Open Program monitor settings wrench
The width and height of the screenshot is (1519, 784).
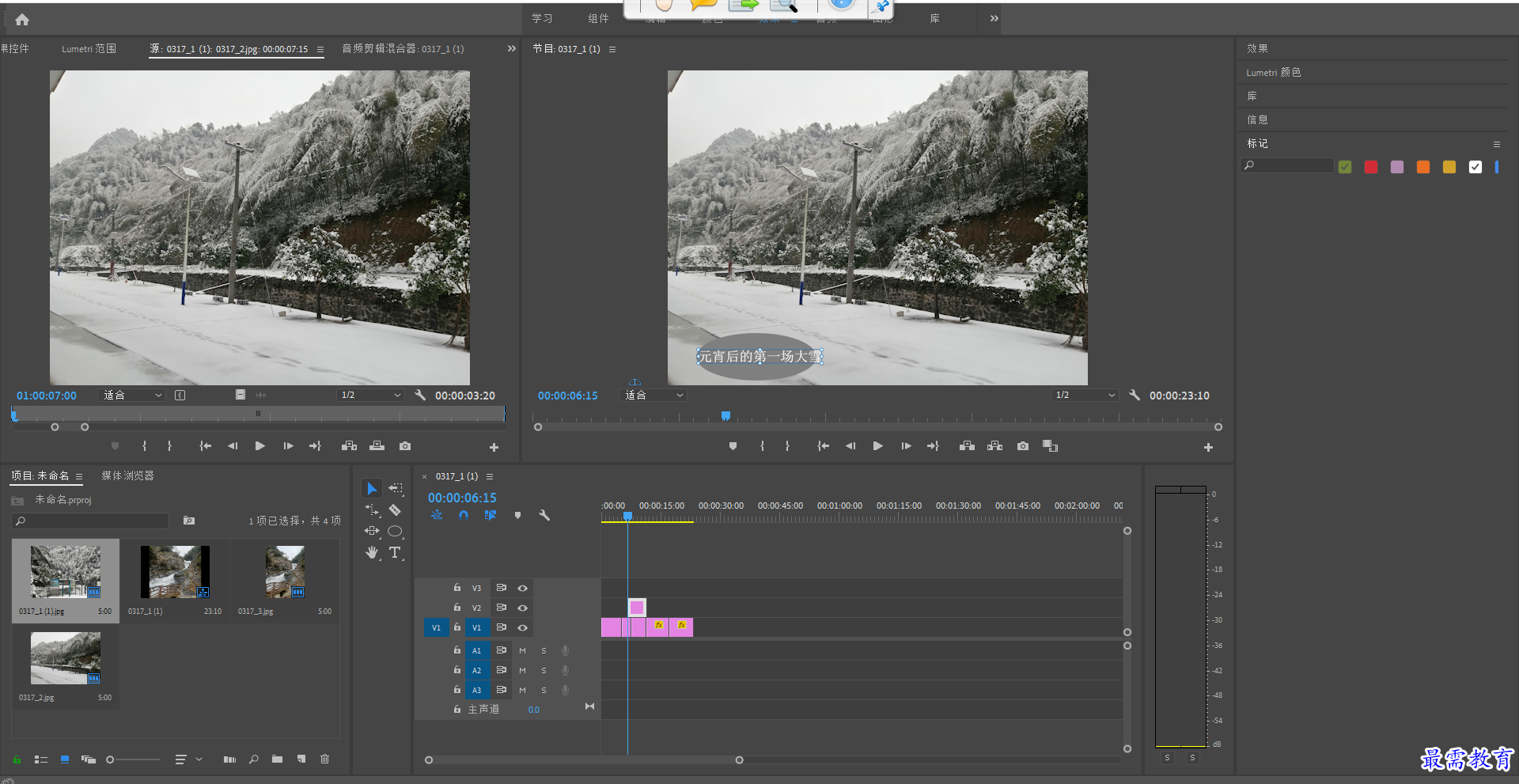pos(1135,395)
